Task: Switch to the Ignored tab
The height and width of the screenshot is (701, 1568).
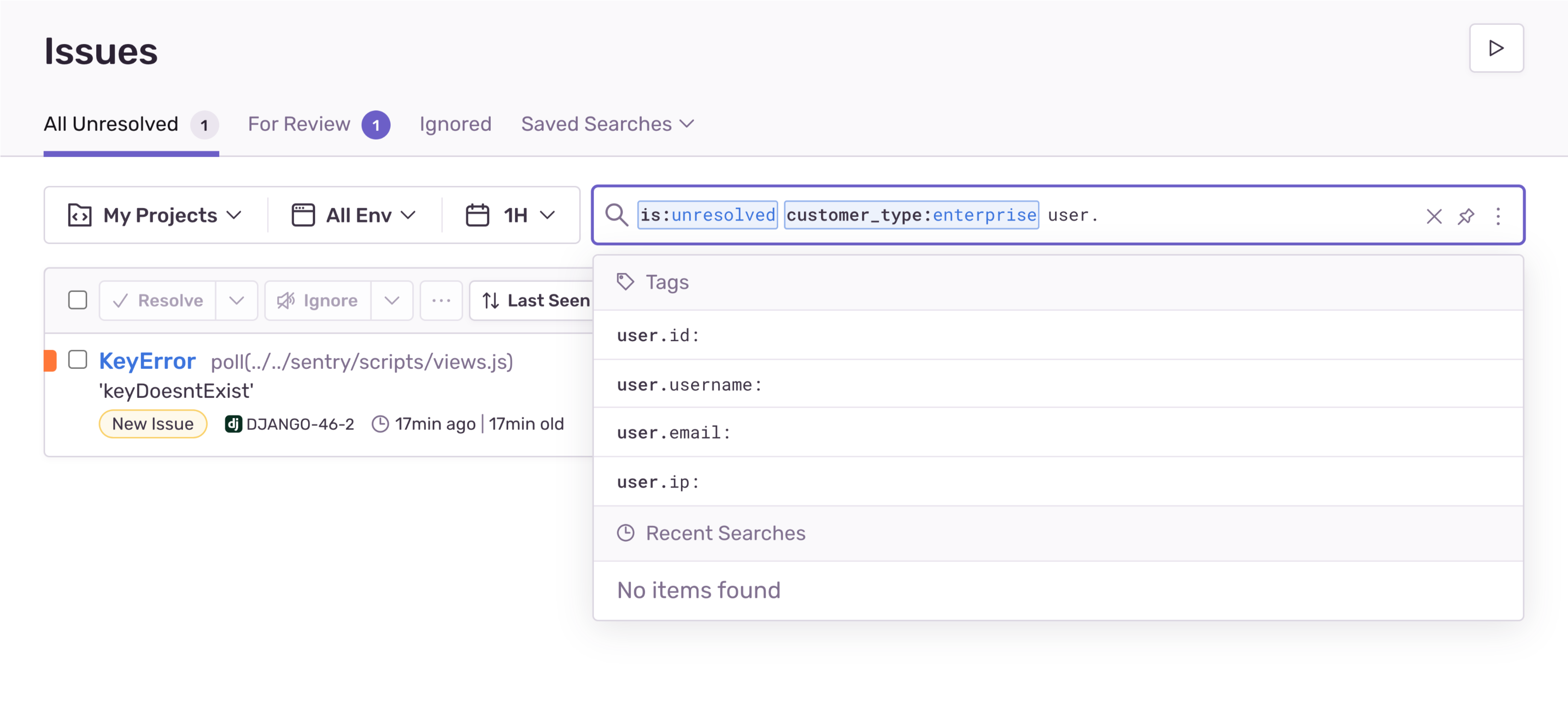Action: [455, 124]
